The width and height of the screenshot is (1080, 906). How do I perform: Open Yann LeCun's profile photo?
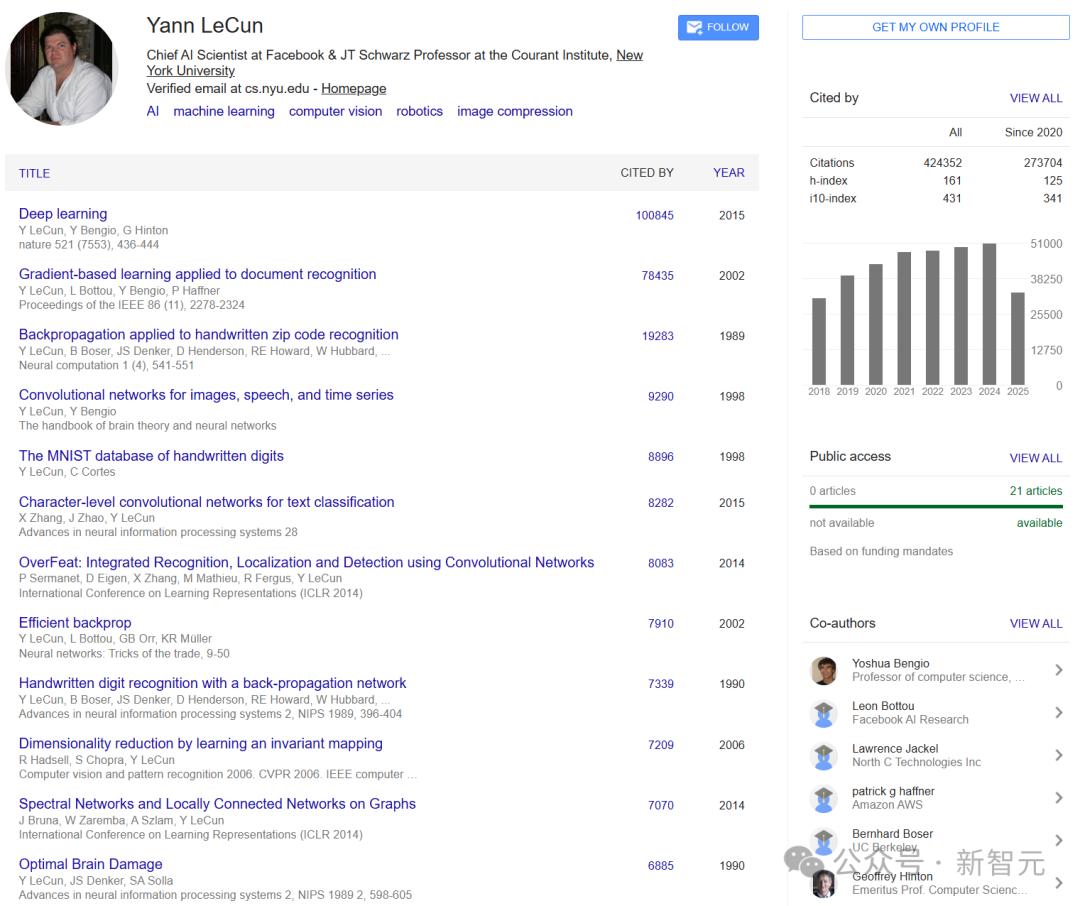62,68
